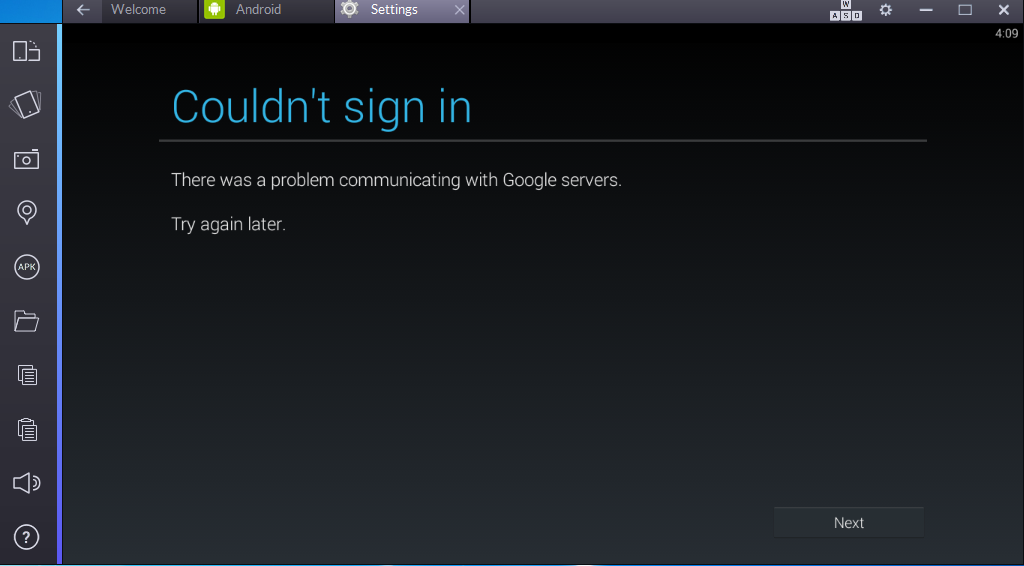Click the 4:09 clock display
This screenshot has width=1024, height=566.
(1006, 33)
